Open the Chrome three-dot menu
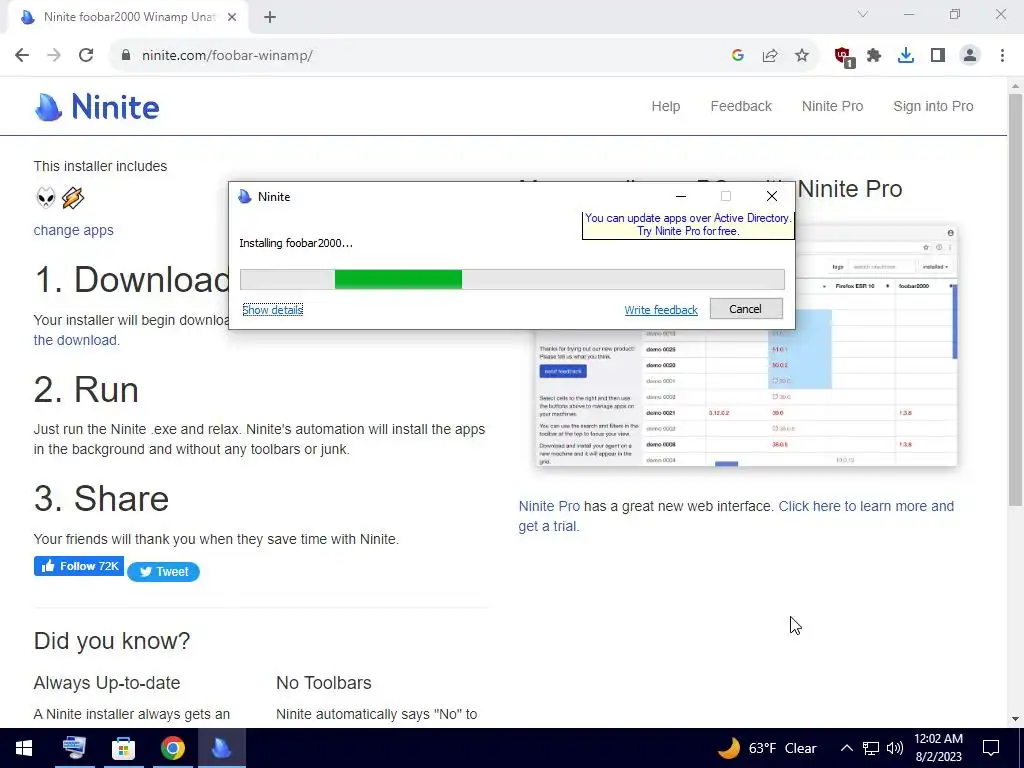 pos(1002,56)
